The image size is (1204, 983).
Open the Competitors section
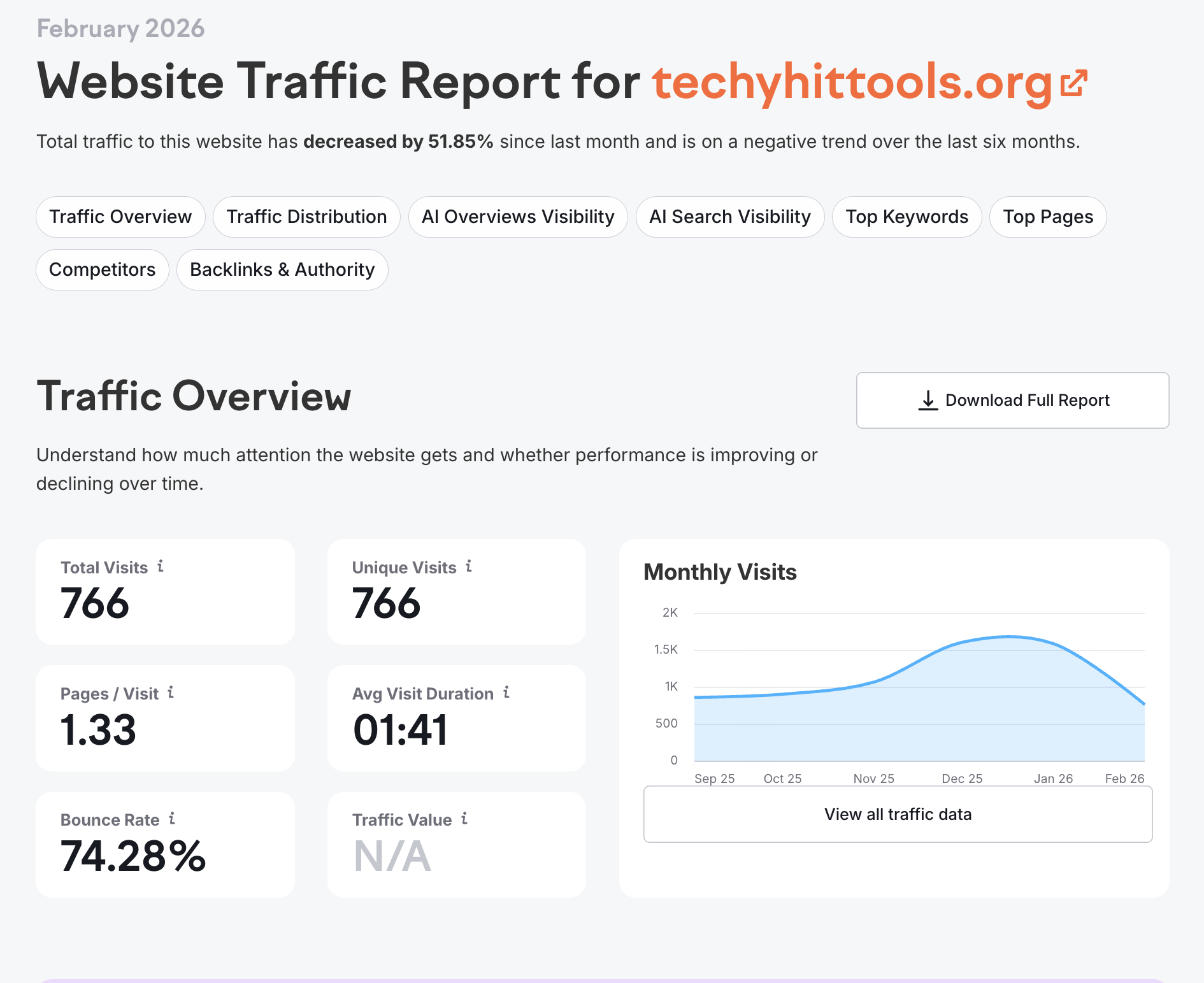102,269
